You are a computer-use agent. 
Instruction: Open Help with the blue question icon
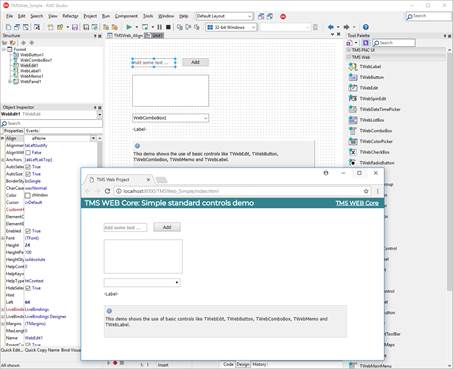point(366,27)
